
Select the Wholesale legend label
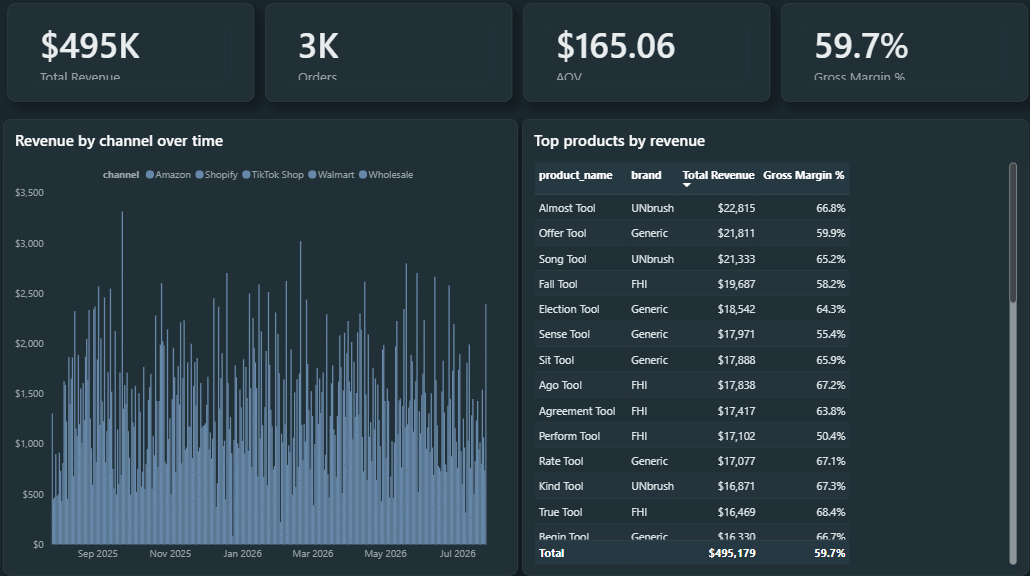pos(390,175)
